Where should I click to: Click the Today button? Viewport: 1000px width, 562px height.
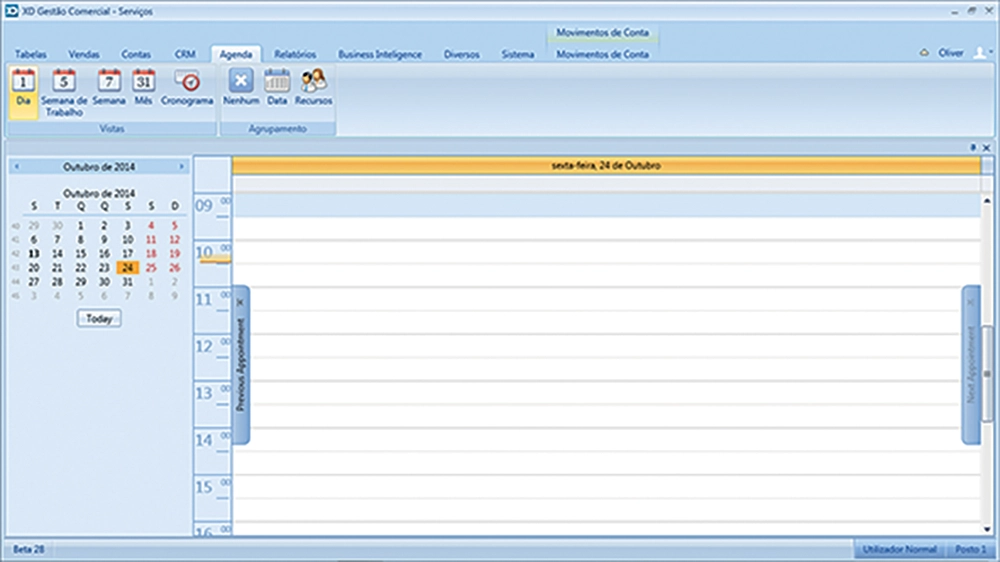99,318
